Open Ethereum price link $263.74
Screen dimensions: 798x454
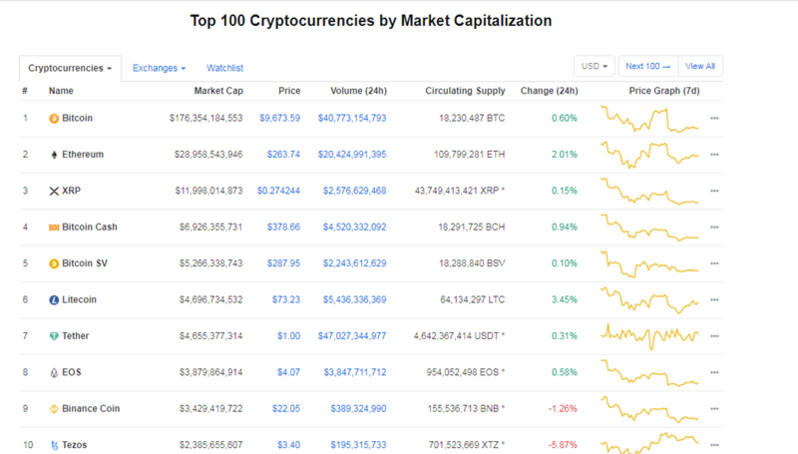281,155
